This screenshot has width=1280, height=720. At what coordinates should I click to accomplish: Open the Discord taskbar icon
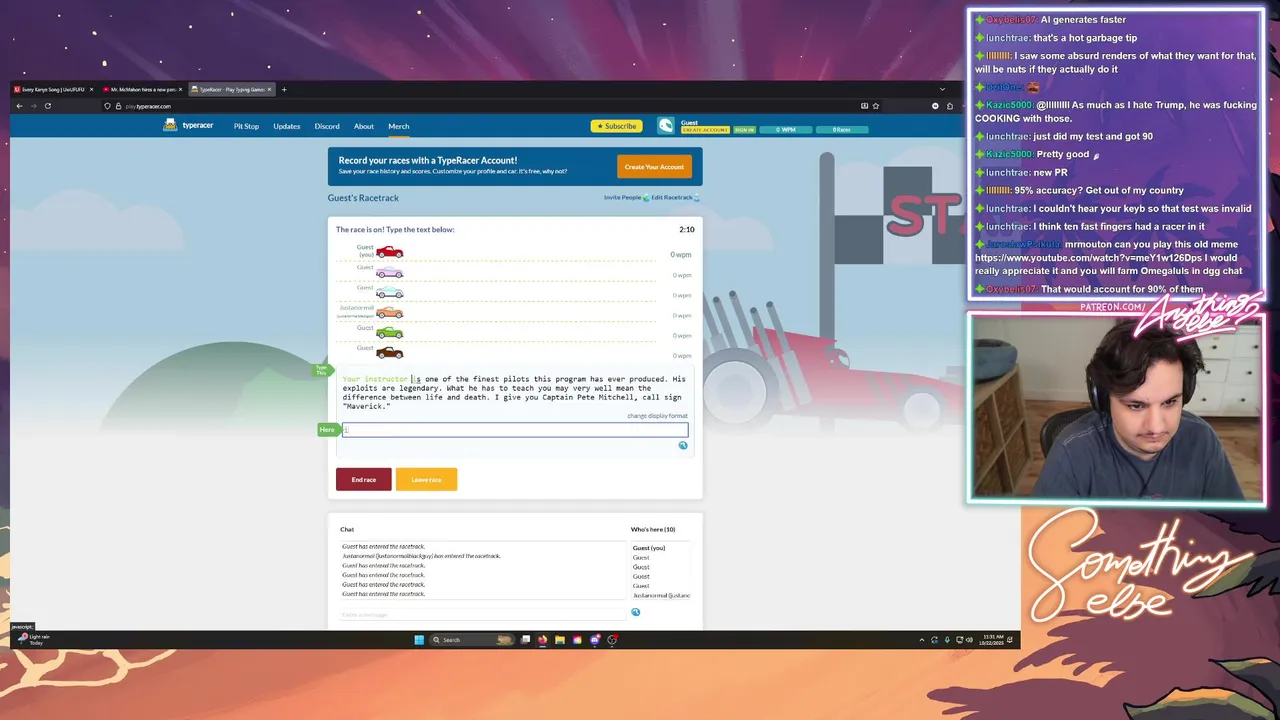(595, 640)
